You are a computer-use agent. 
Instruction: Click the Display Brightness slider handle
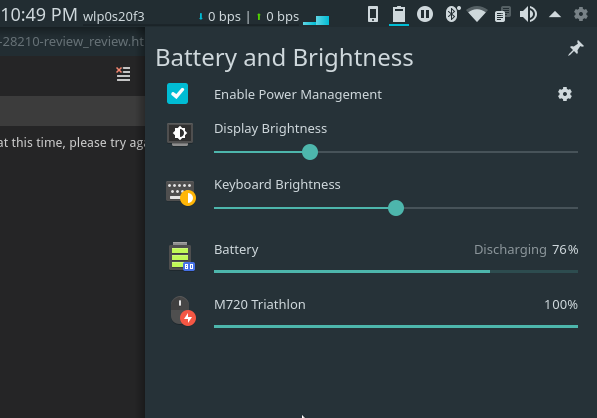(x=310, y=152)
